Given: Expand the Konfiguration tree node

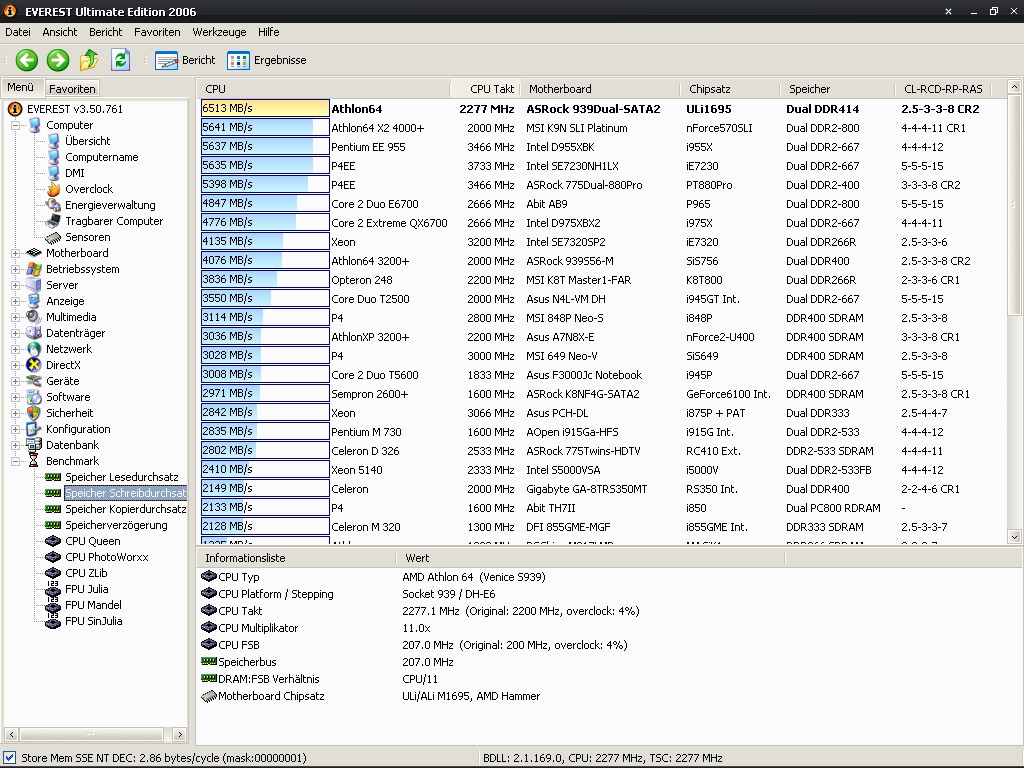Looking at the screenshot, I should coord(15,429).
